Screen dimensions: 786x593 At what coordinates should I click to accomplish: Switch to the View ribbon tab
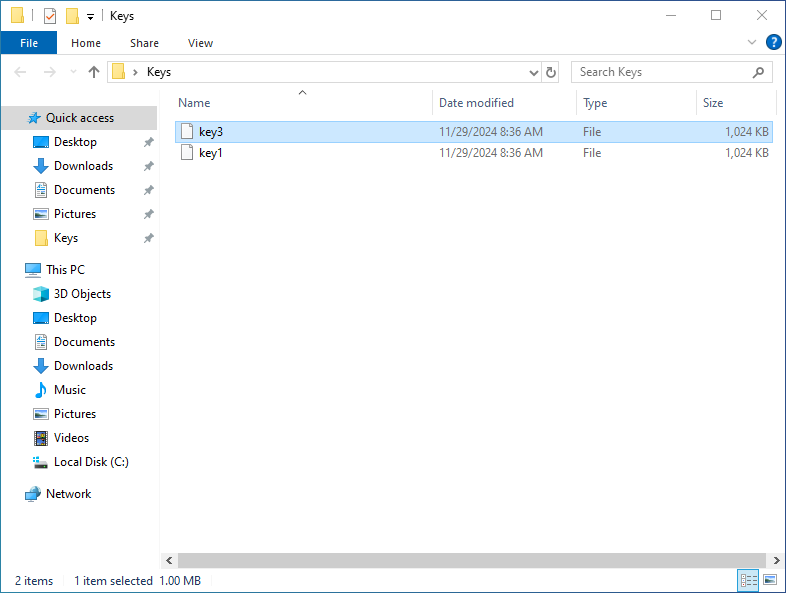pyautogui.click(x=201, y=43)
